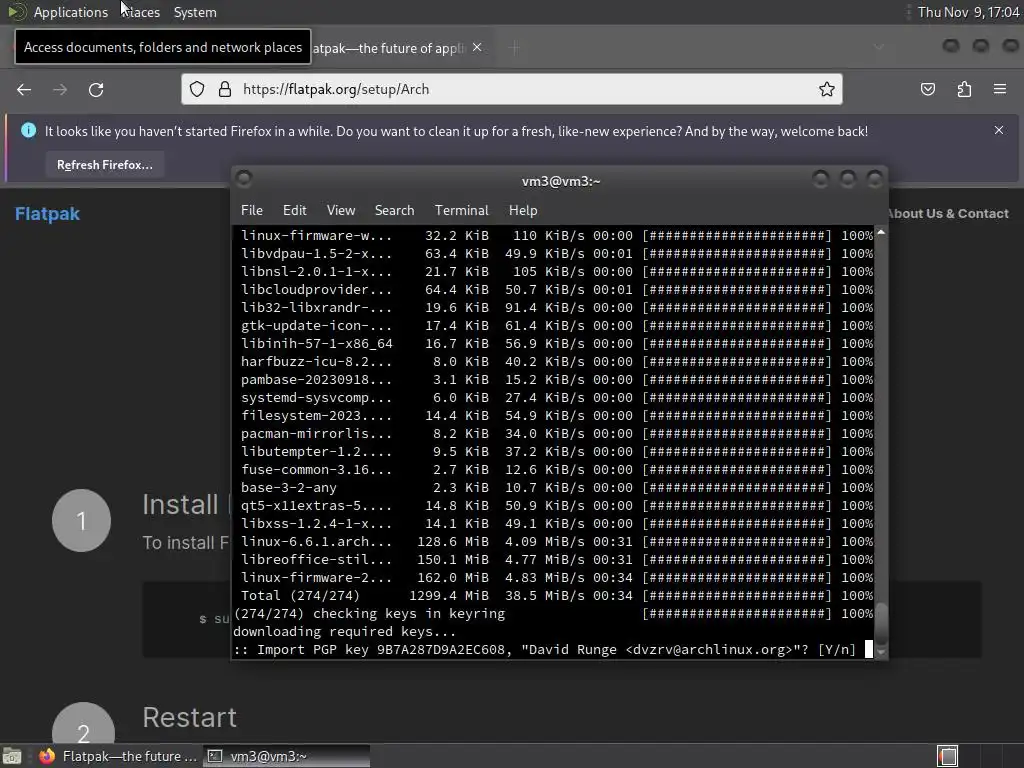
Task: Click the distribution logo icon in top panel
Action: (16, 12)
